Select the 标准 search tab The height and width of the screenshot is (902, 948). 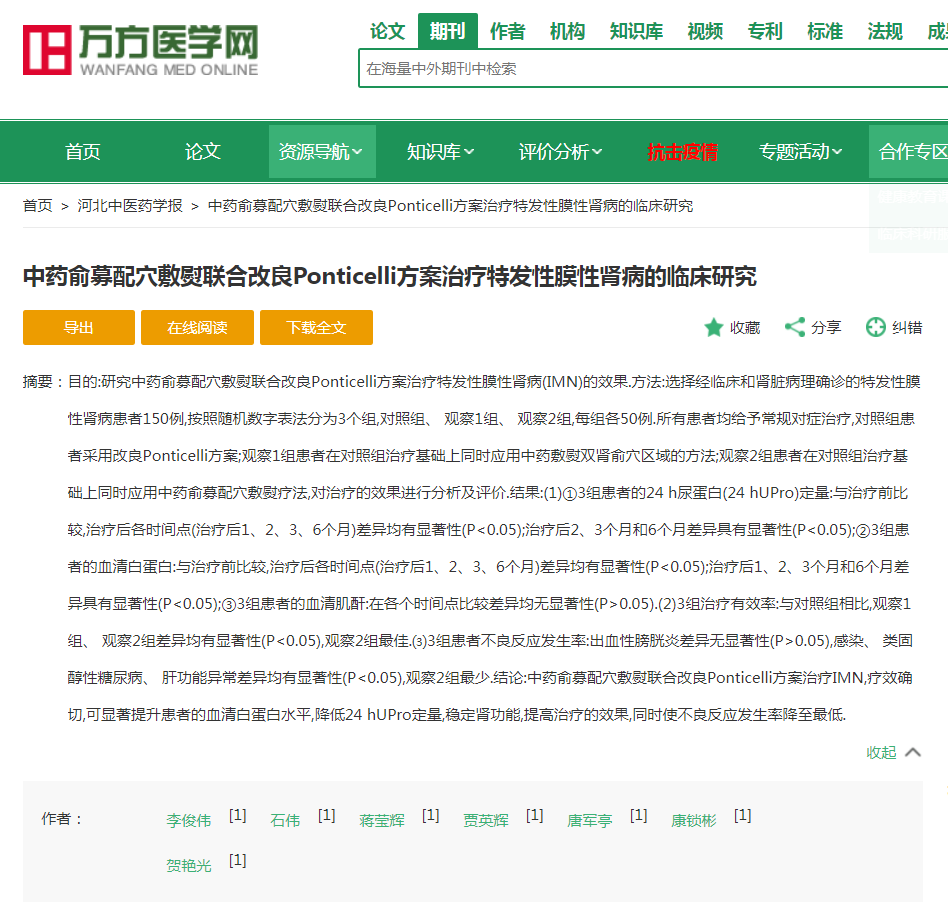[x=825, y=31]
